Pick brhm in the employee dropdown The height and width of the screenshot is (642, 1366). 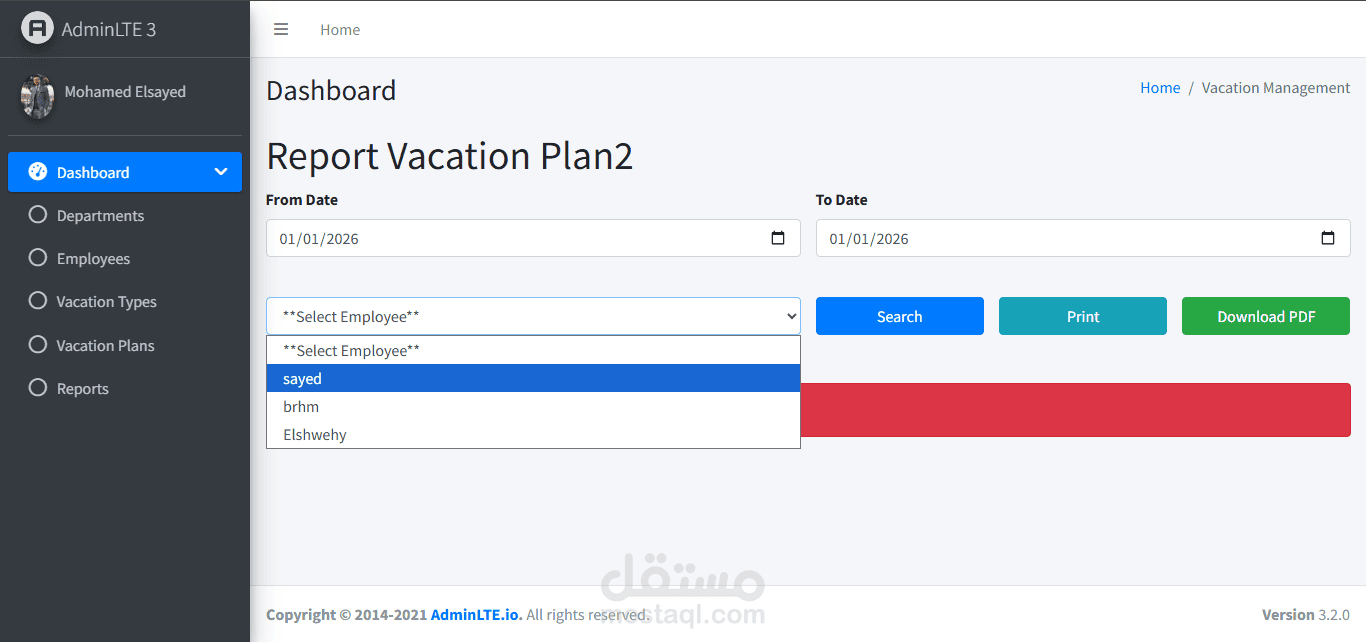pos(533,406)
